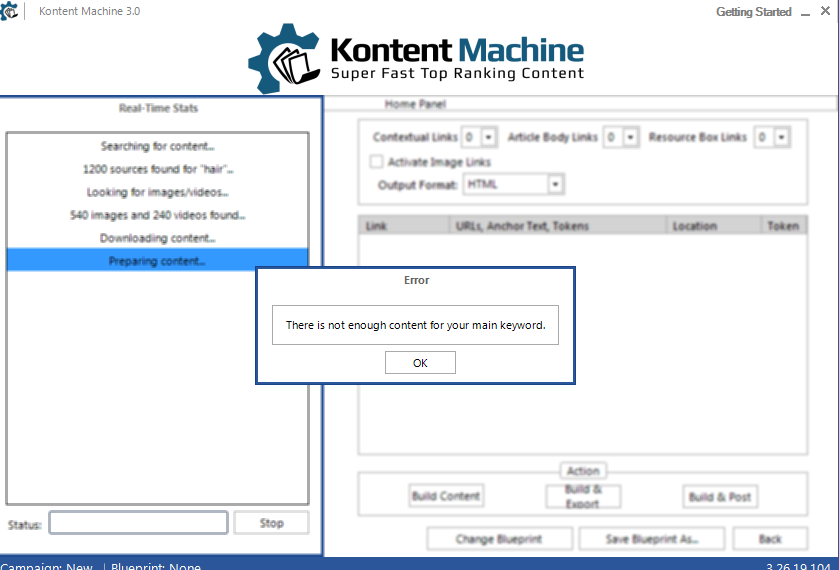Viewport: 839px width, 570px height.
Task: Click the Save Blueprint As button
Action: (652, 539)
